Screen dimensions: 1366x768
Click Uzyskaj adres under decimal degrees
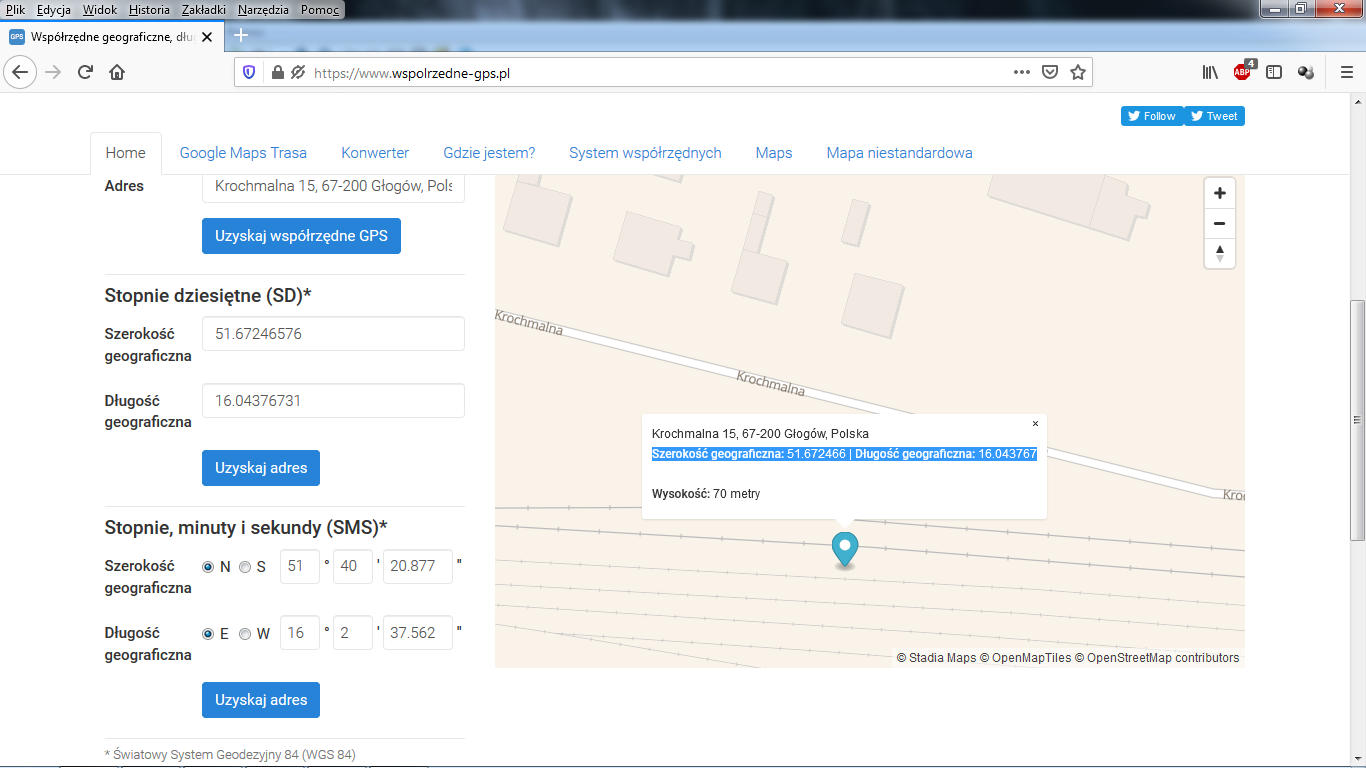261,468
